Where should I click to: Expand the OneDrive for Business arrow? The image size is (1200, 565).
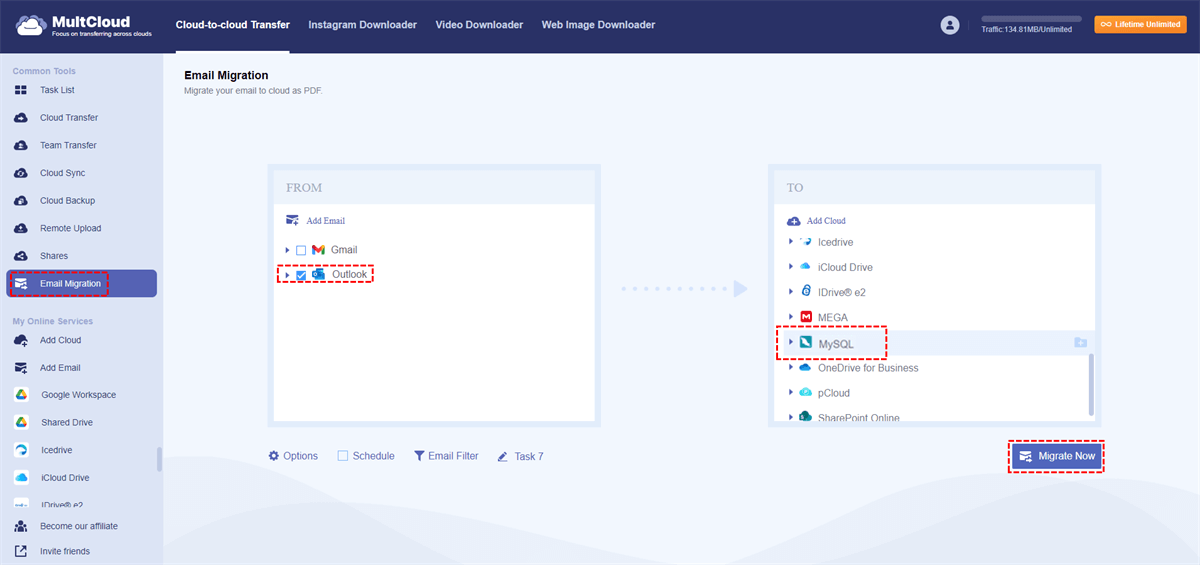791,368
